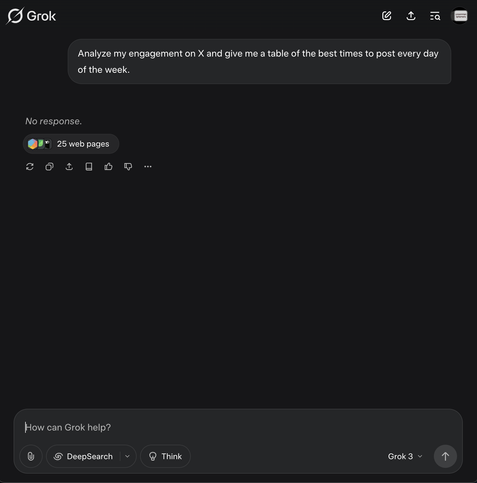Click the send arrow button
The height and width of the screenshot is (483, 477).
pos(445,456)
